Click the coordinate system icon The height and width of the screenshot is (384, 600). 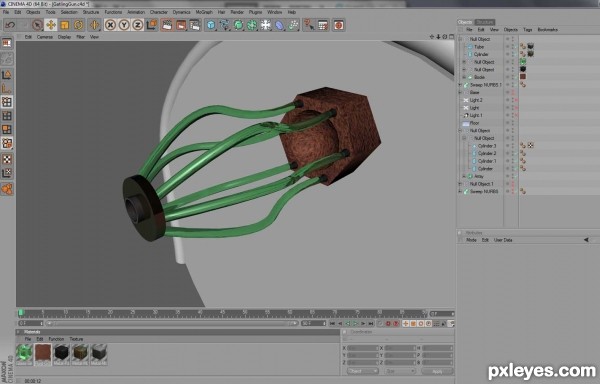[x=152, y=25]
